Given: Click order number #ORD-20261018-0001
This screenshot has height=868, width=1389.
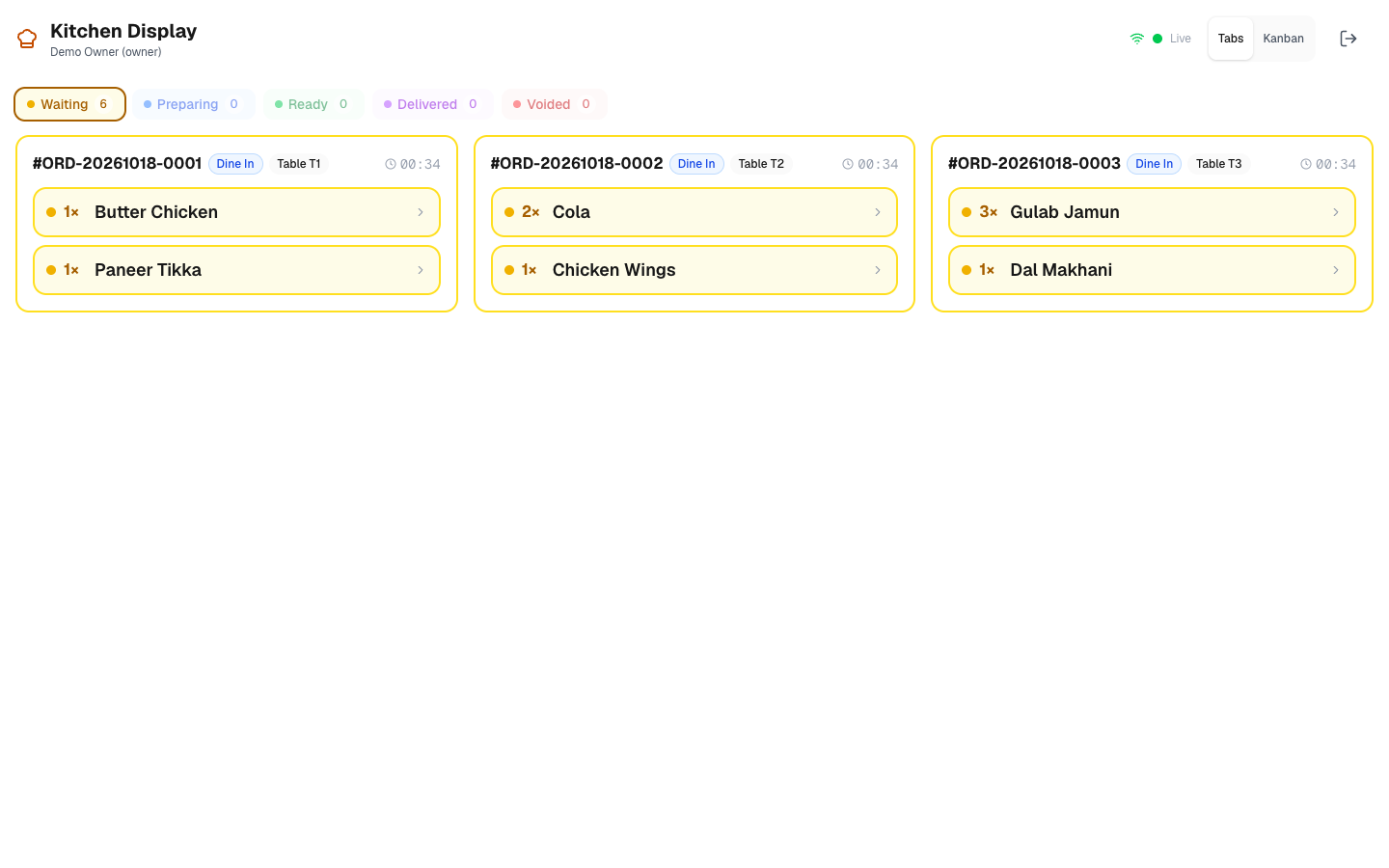Looking at the screenshot, I should (x=117, y=164).
